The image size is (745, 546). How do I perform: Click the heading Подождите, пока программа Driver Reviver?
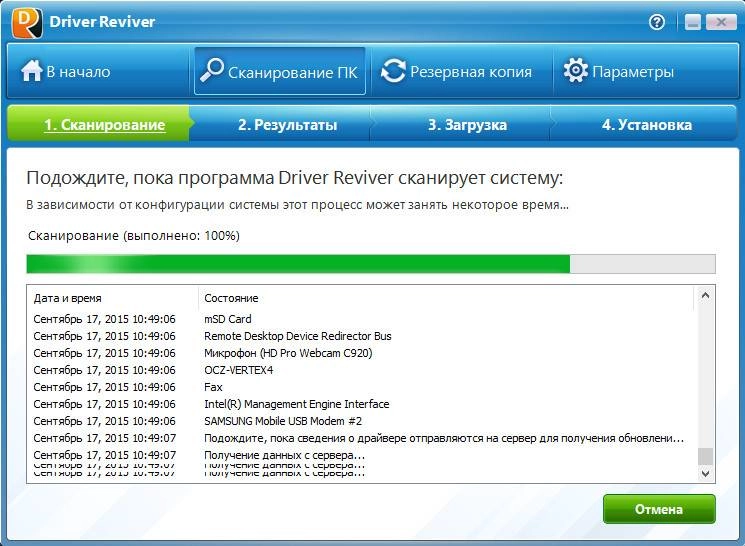[x=295, y=178]
